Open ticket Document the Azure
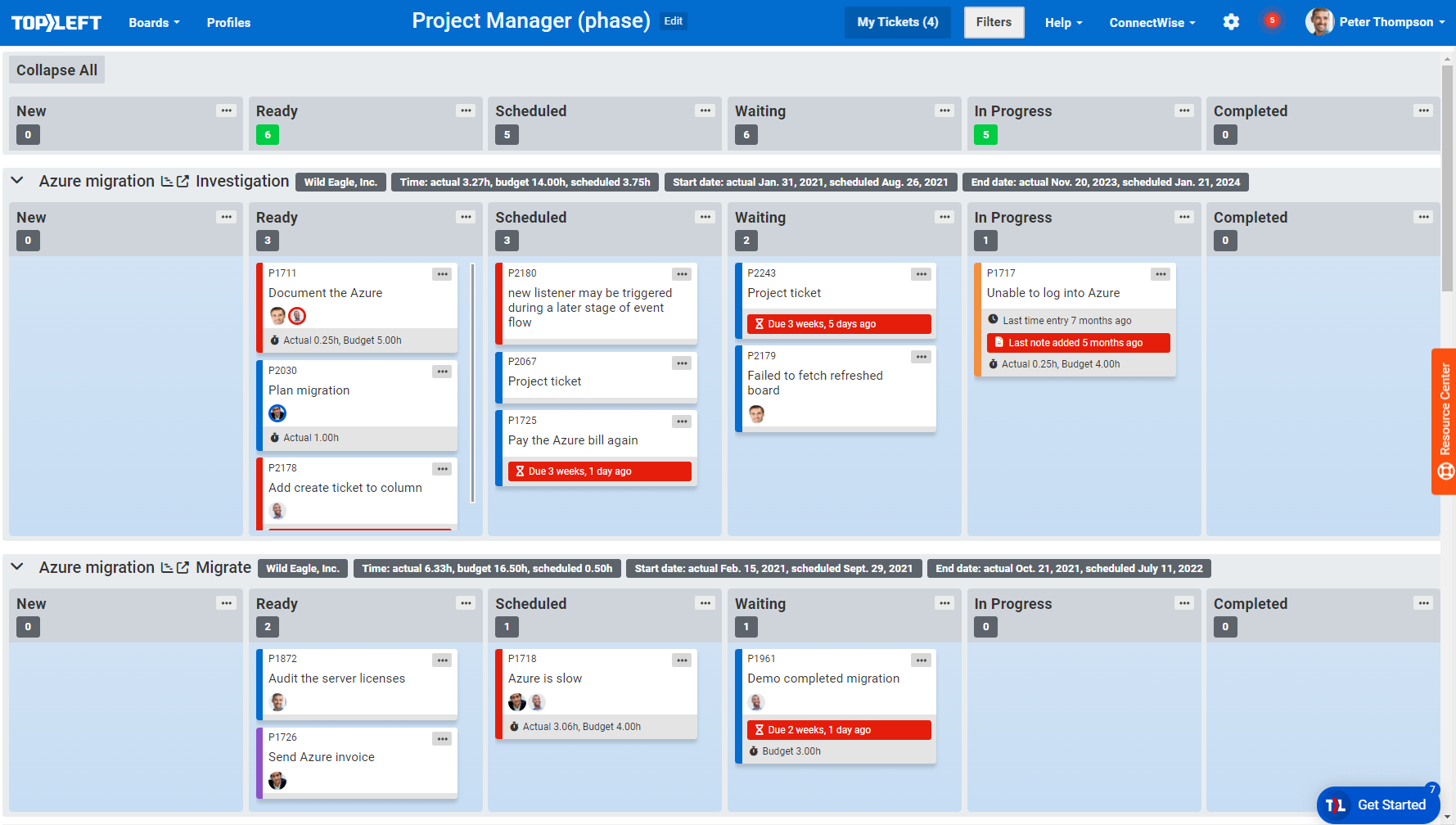This screenshot has height=825, width=1456. (x=325, y=293)
